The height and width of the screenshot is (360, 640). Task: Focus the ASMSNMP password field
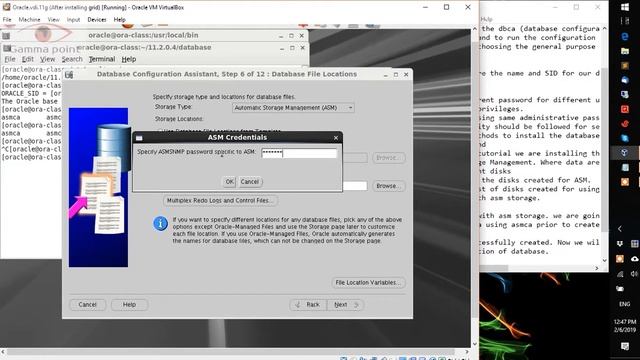pyautogui.click(x=299, y=153)
